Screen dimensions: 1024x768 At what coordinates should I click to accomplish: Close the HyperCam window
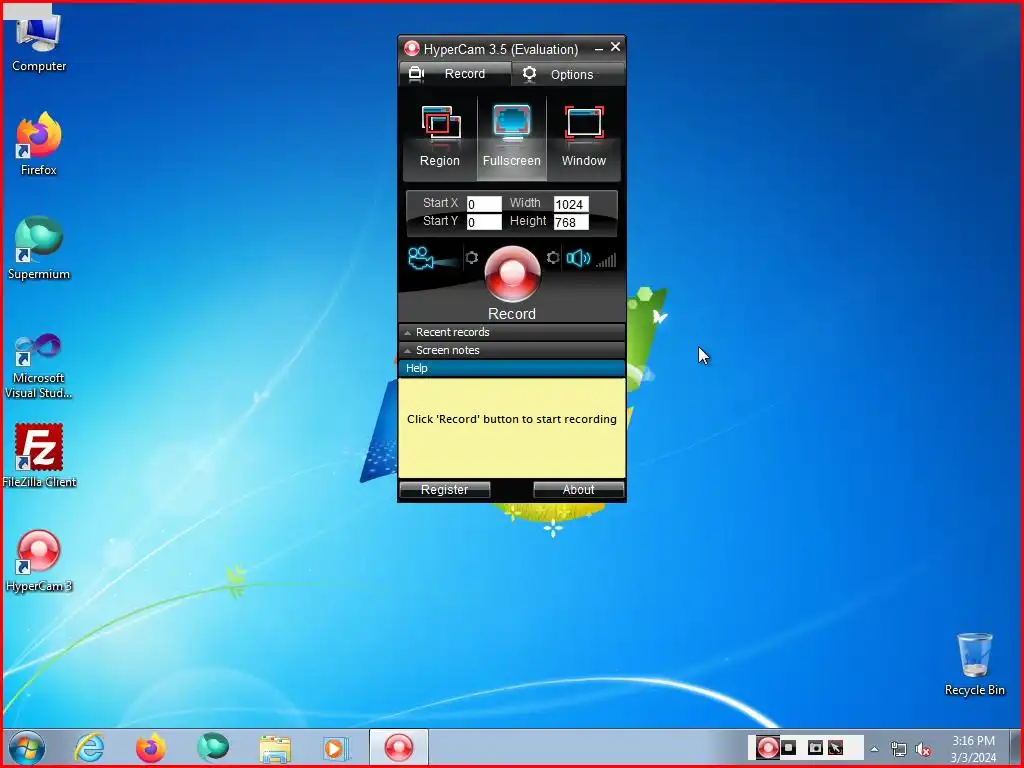(x=615, y=47)
